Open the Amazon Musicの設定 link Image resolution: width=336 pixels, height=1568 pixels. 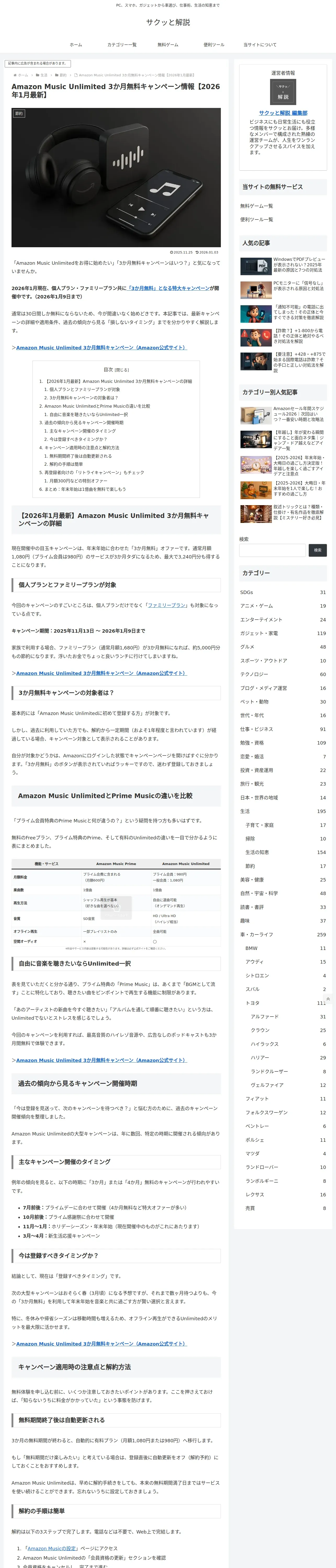click(x=52, y=1548)
